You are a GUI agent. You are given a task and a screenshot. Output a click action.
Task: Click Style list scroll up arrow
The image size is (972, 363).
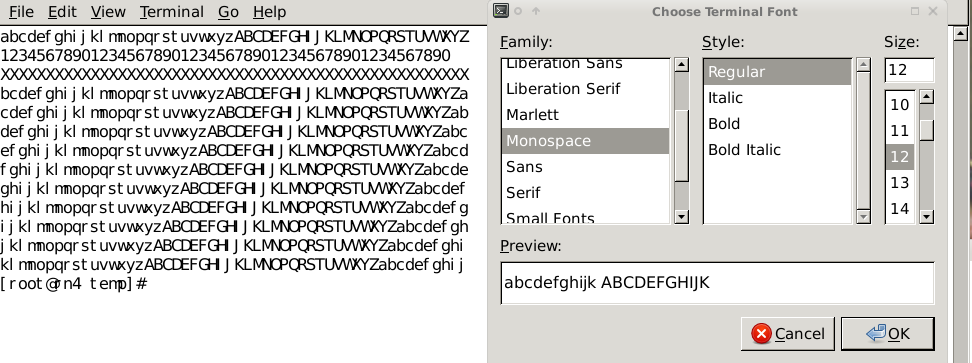864,64
